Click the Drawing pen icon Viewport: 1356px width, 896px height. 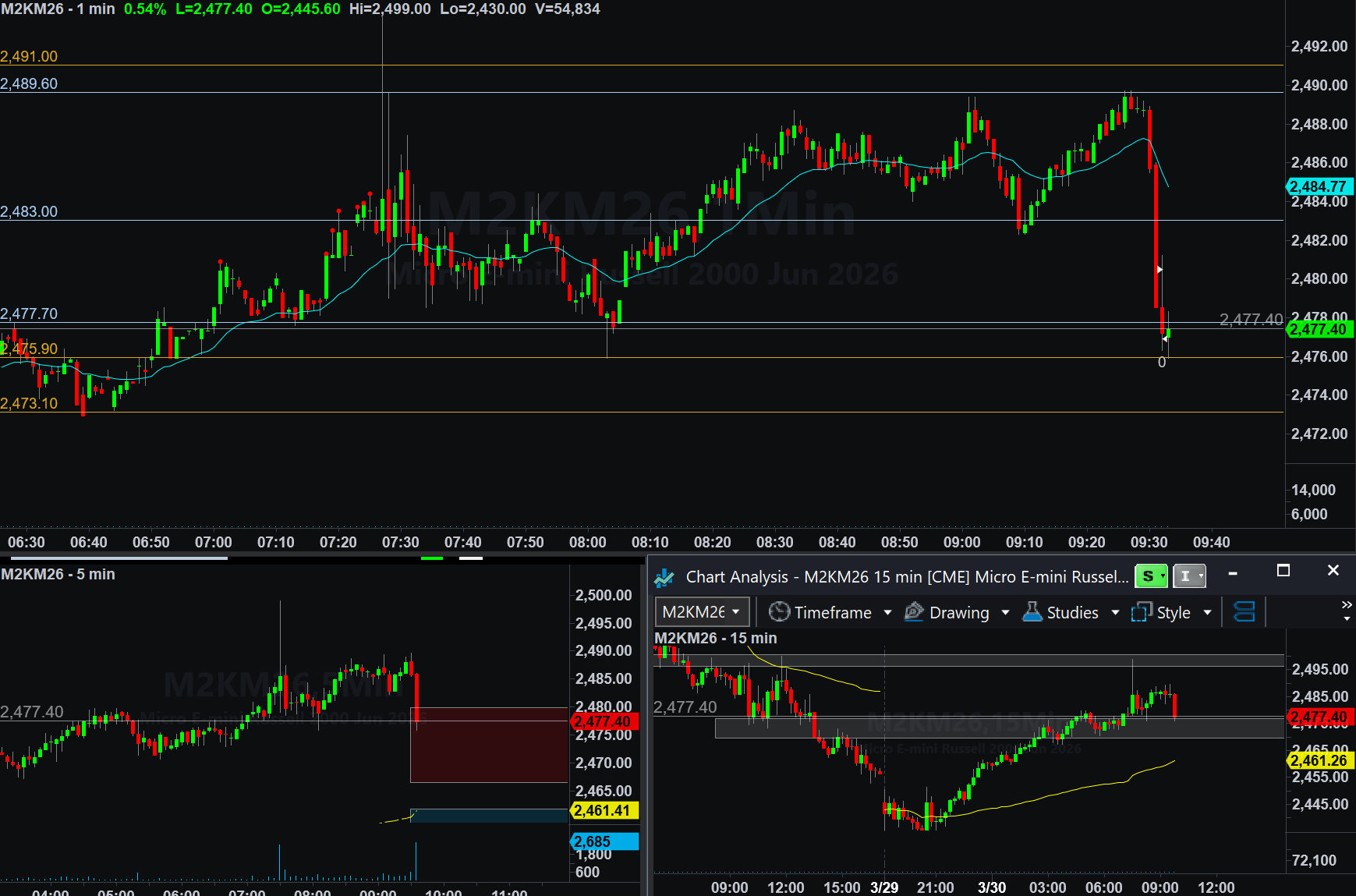pyautogui.click(x=914, y=612)
